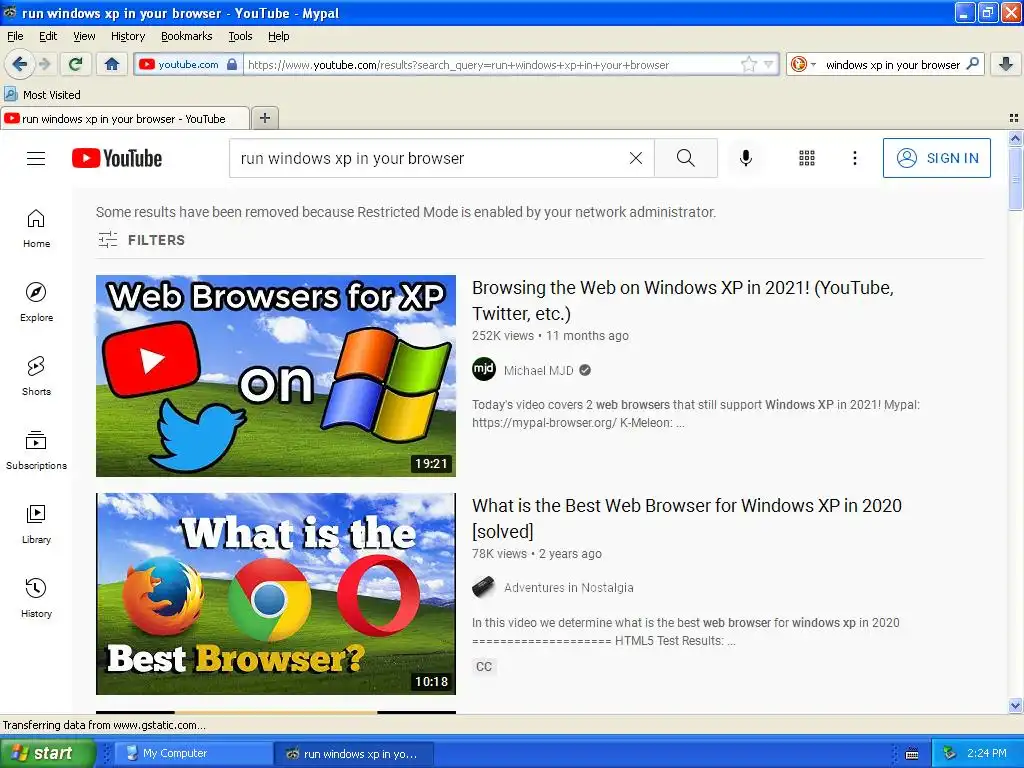Screen dimensions: 1024x768
Task: Open a new tab with the plus button
Action: click(x=264, y=118)
